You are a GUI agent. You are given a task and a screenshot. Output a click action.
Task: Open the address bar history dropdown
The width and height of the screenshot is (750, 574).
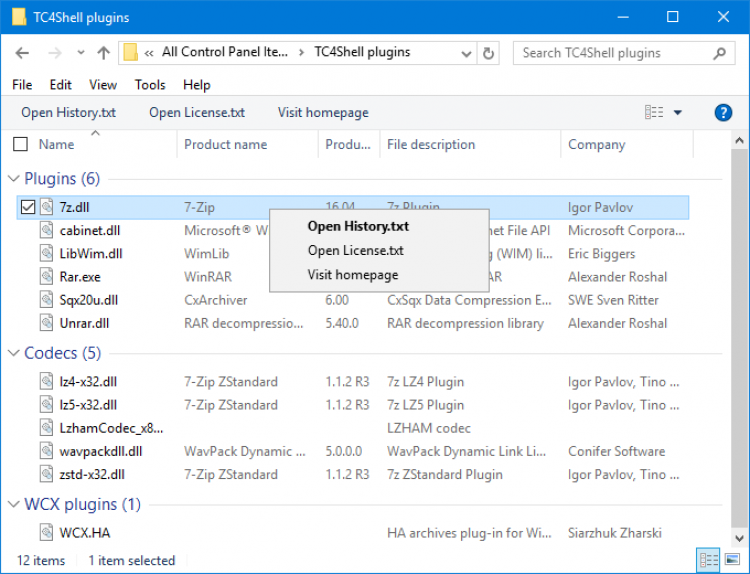465,53
